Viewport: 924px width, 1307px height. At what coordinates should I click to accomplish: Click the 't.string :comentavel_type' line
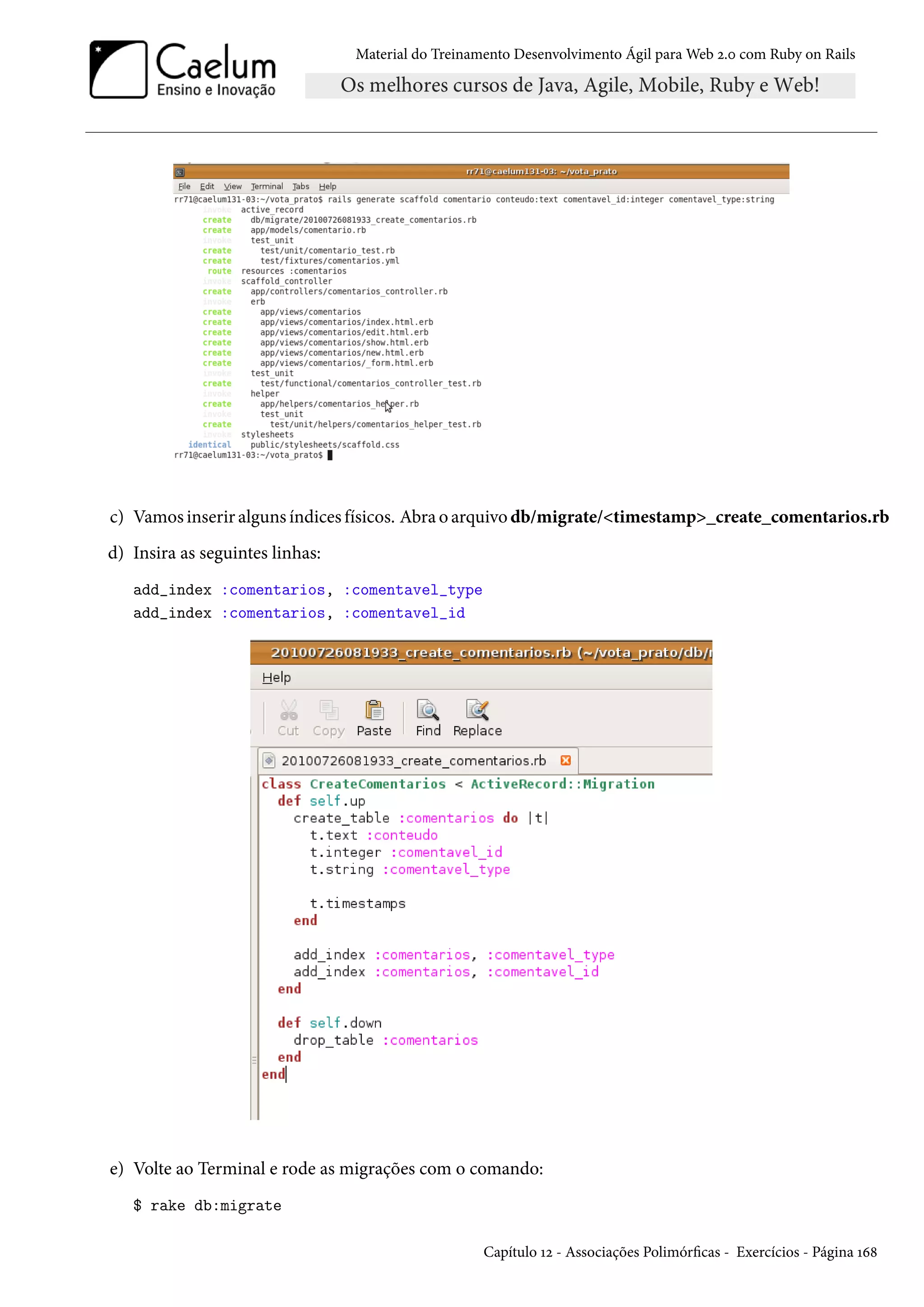coord(410,869)
